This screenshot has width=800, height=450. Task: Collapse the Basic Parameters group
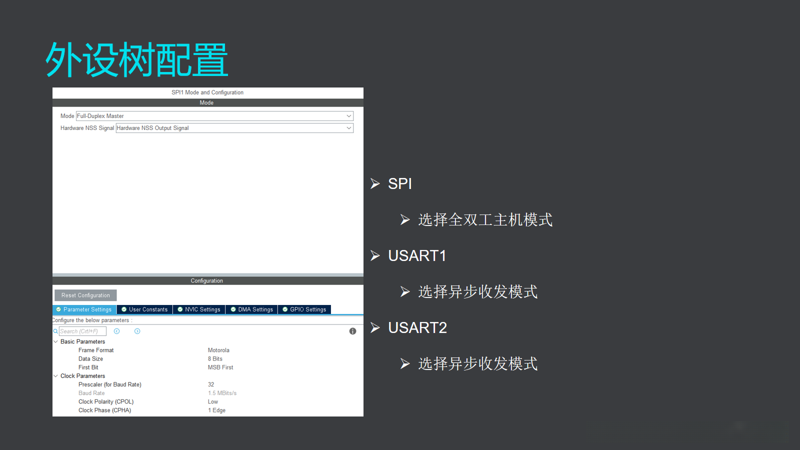[56, 342]
